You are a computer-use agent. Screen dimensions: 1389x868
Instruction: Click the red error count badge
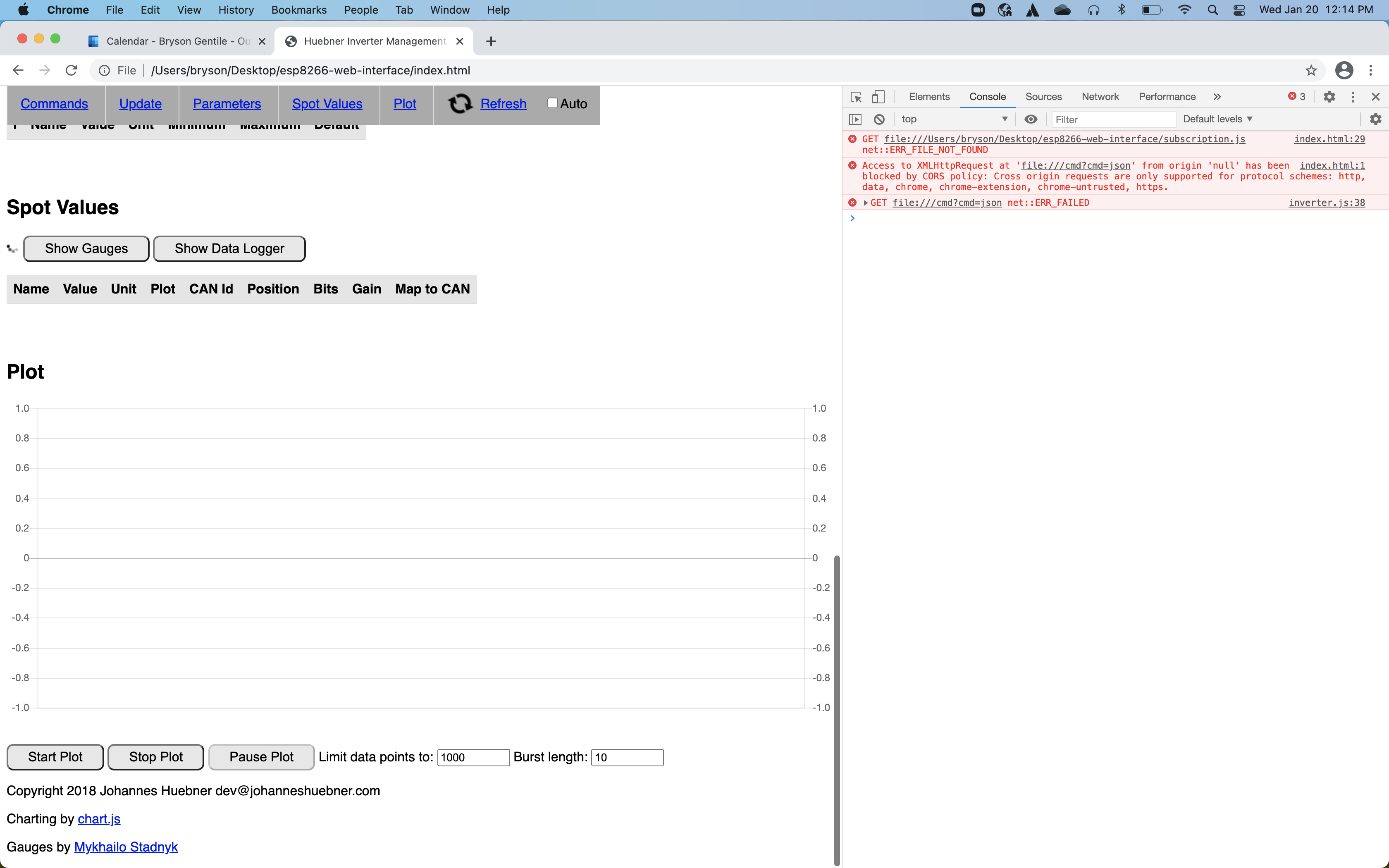coord(1296,96)
